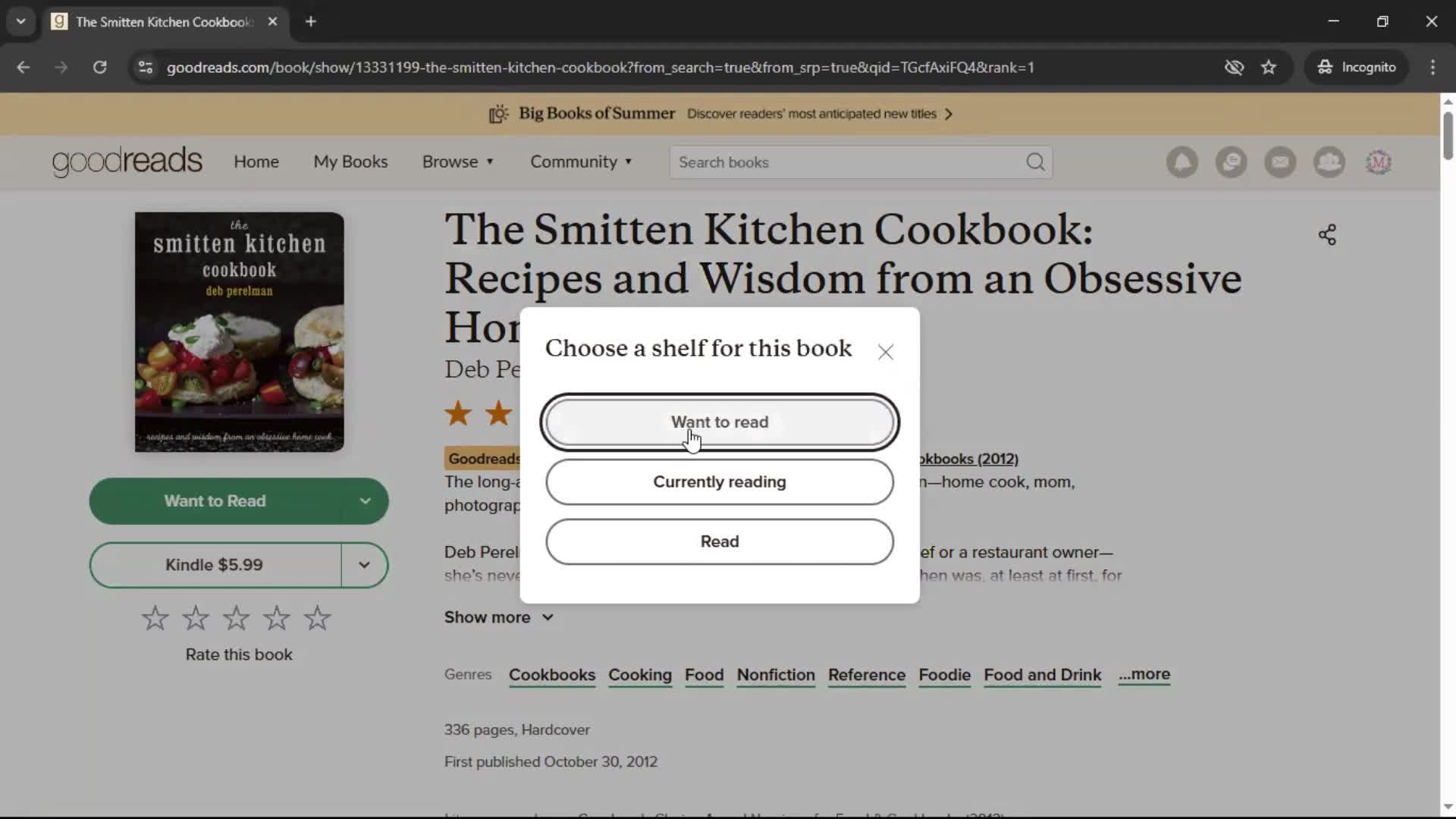Open the Home menu item
Viewport: 1456px width, 819px height.
coord(256,162)
